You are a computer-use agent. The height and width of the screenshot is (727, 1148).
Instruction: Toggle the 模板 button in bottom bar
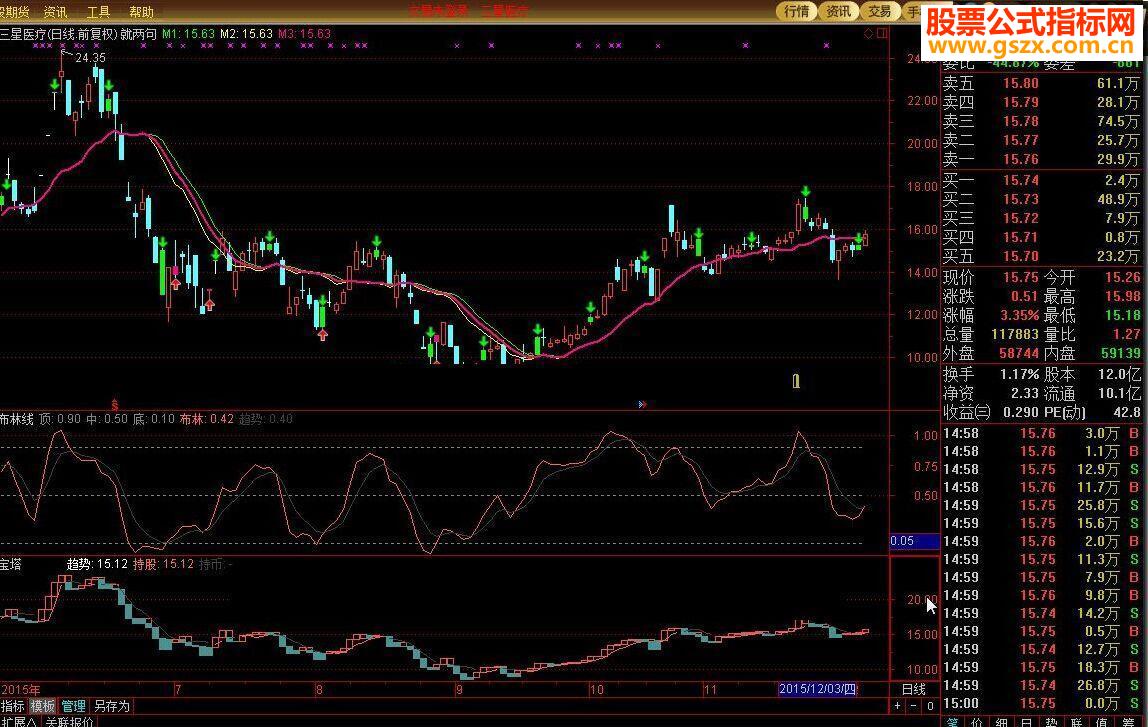click(x=43, y=706)
